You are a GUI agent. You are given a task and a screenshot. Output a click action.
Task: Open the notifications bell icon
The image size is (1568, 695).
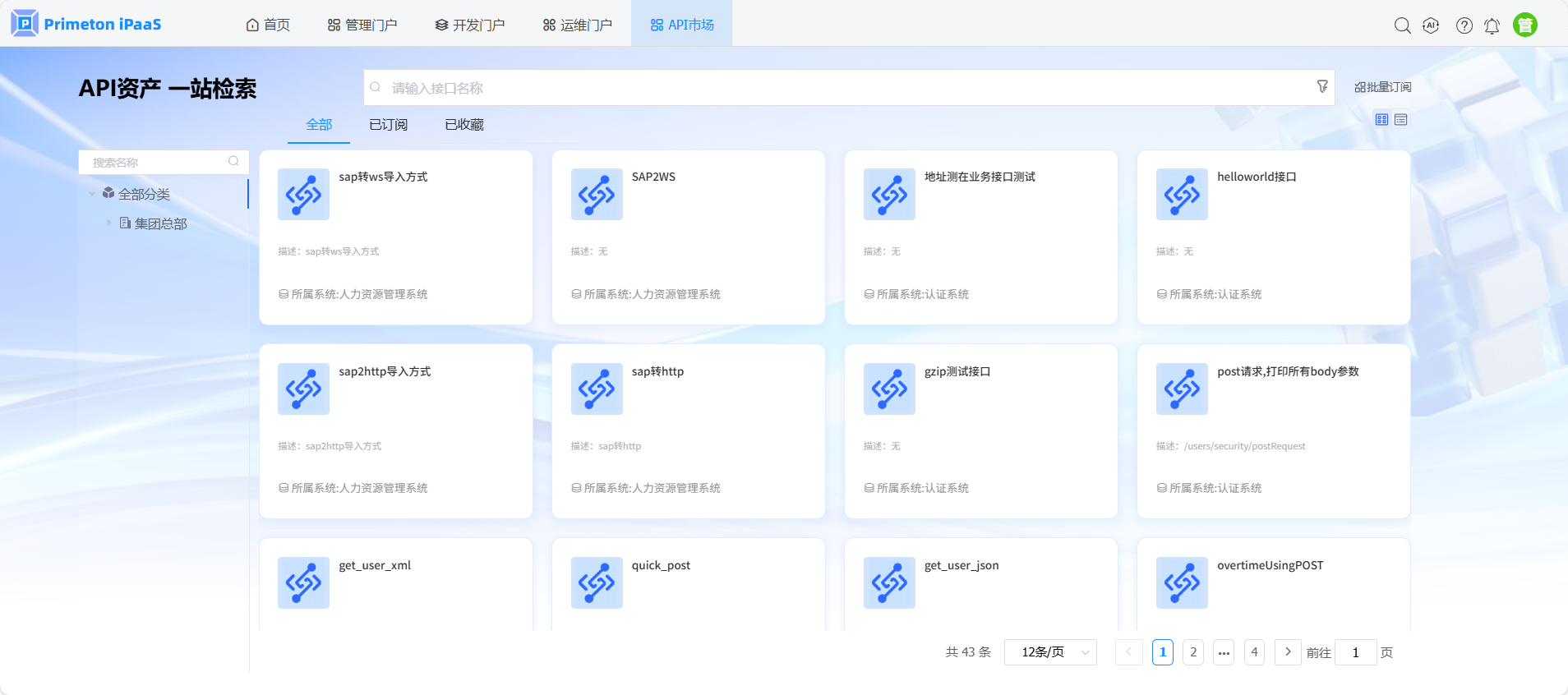click(x=1492, y=25)
